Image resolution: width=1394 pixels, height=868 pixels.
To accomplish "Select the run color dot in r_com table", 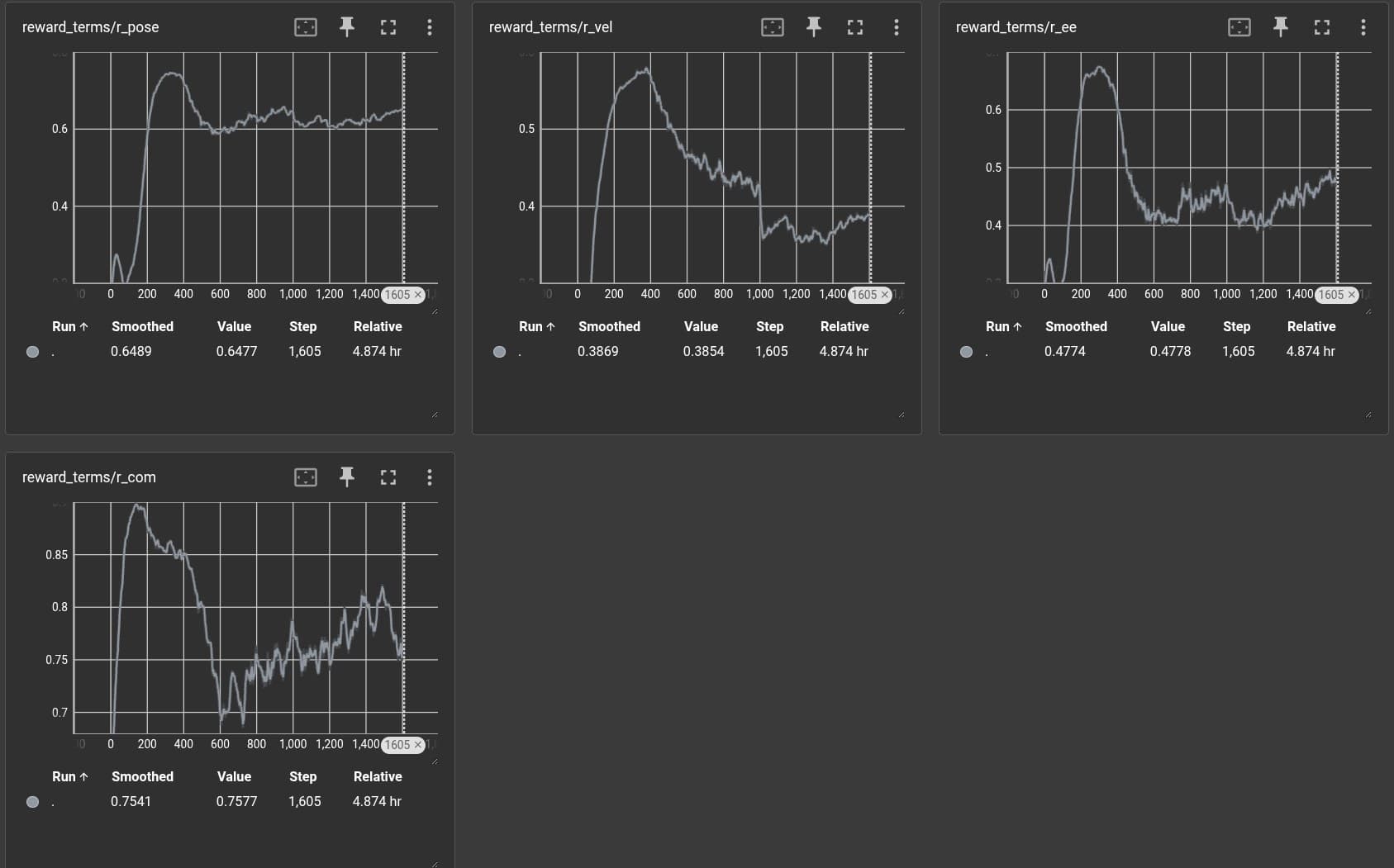I will click(x=33, y=802).
